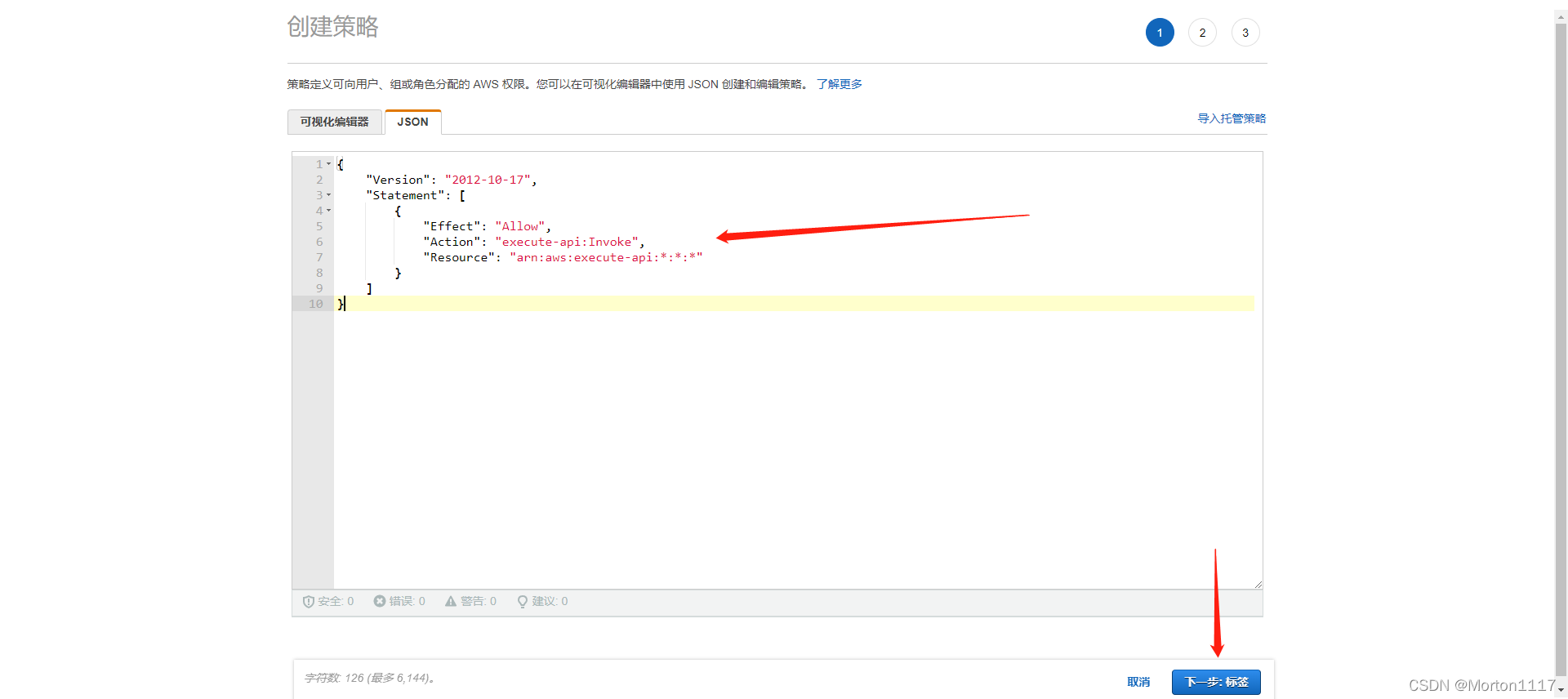The height and width of the screenshot is (699, 1568).
Task: Click the "arn:aws:execute-api:*:*:*" resource value
Action: tap(606, 257)
